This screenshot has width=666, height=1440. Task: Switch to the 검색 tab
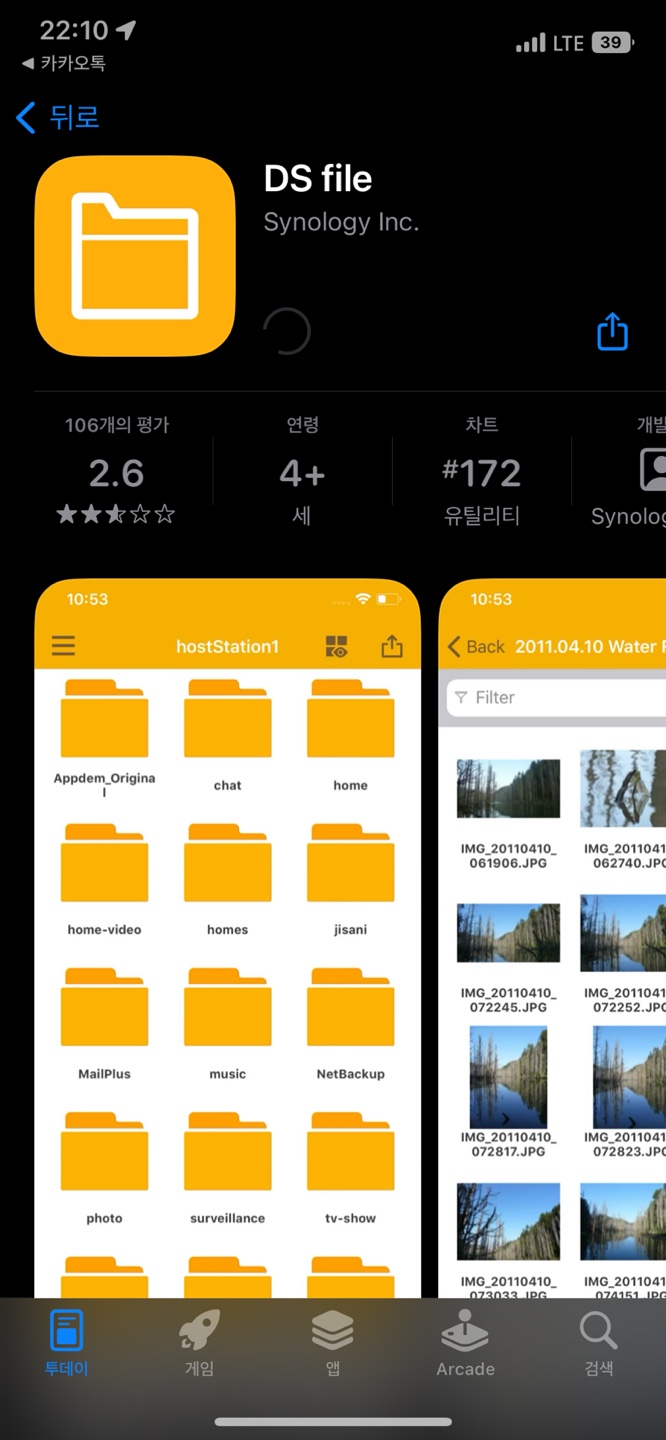coord(599,1342)
